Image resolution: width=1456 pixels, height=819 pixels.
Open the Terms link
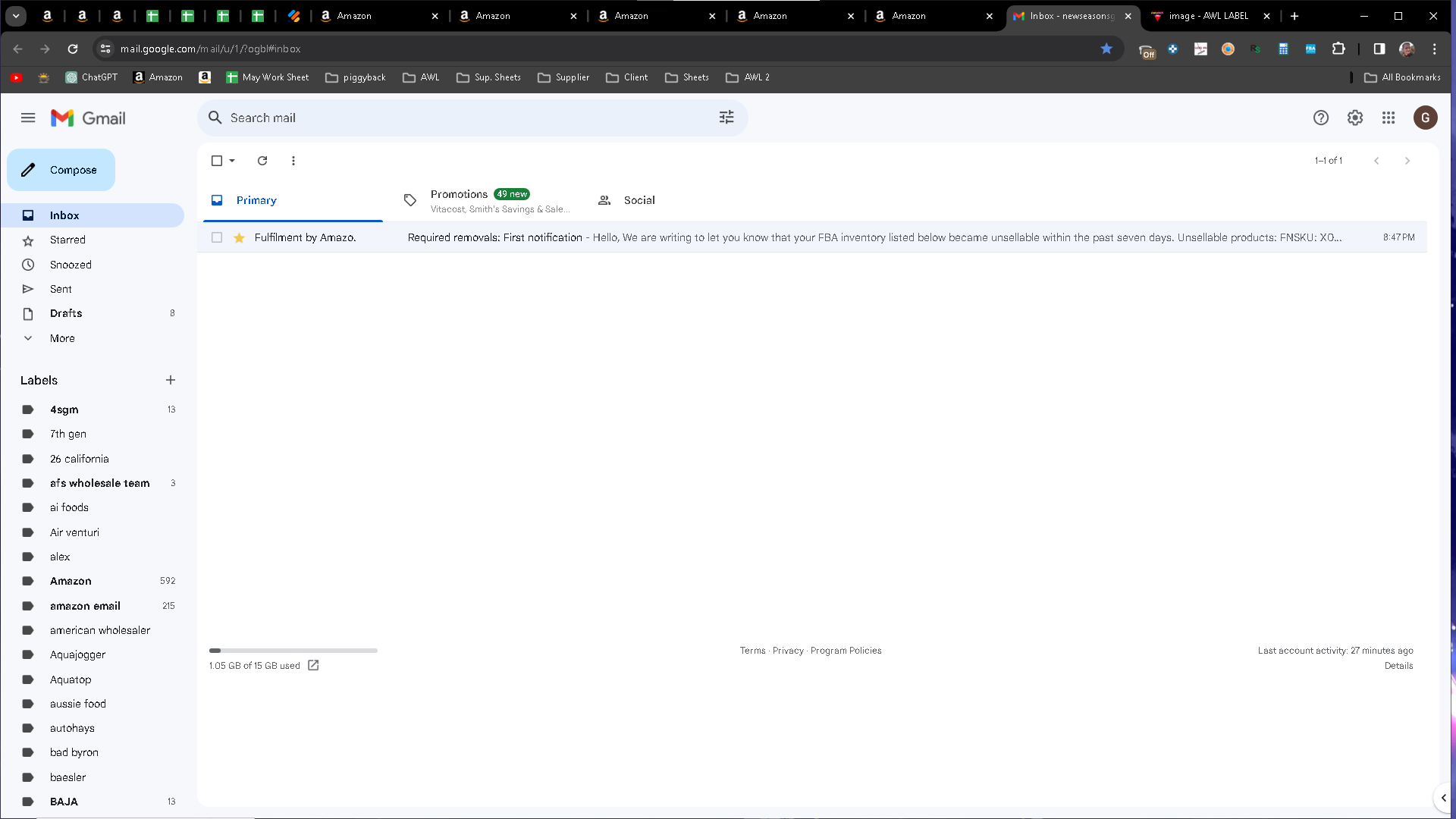coord(752,651)
